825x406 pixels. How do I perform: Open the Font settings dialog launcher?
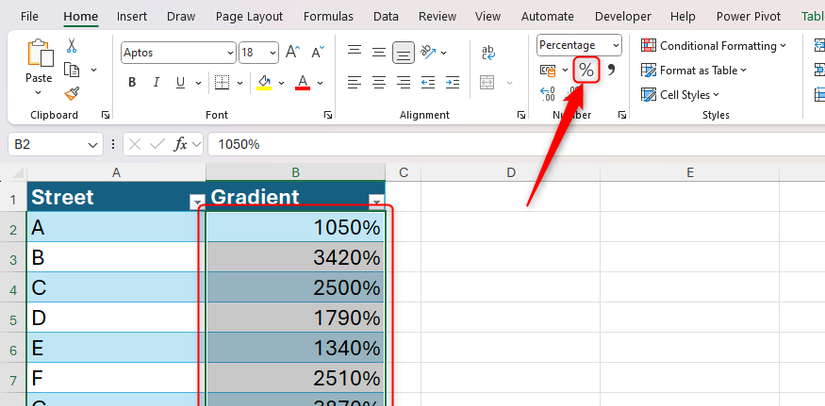pos(328,115)
